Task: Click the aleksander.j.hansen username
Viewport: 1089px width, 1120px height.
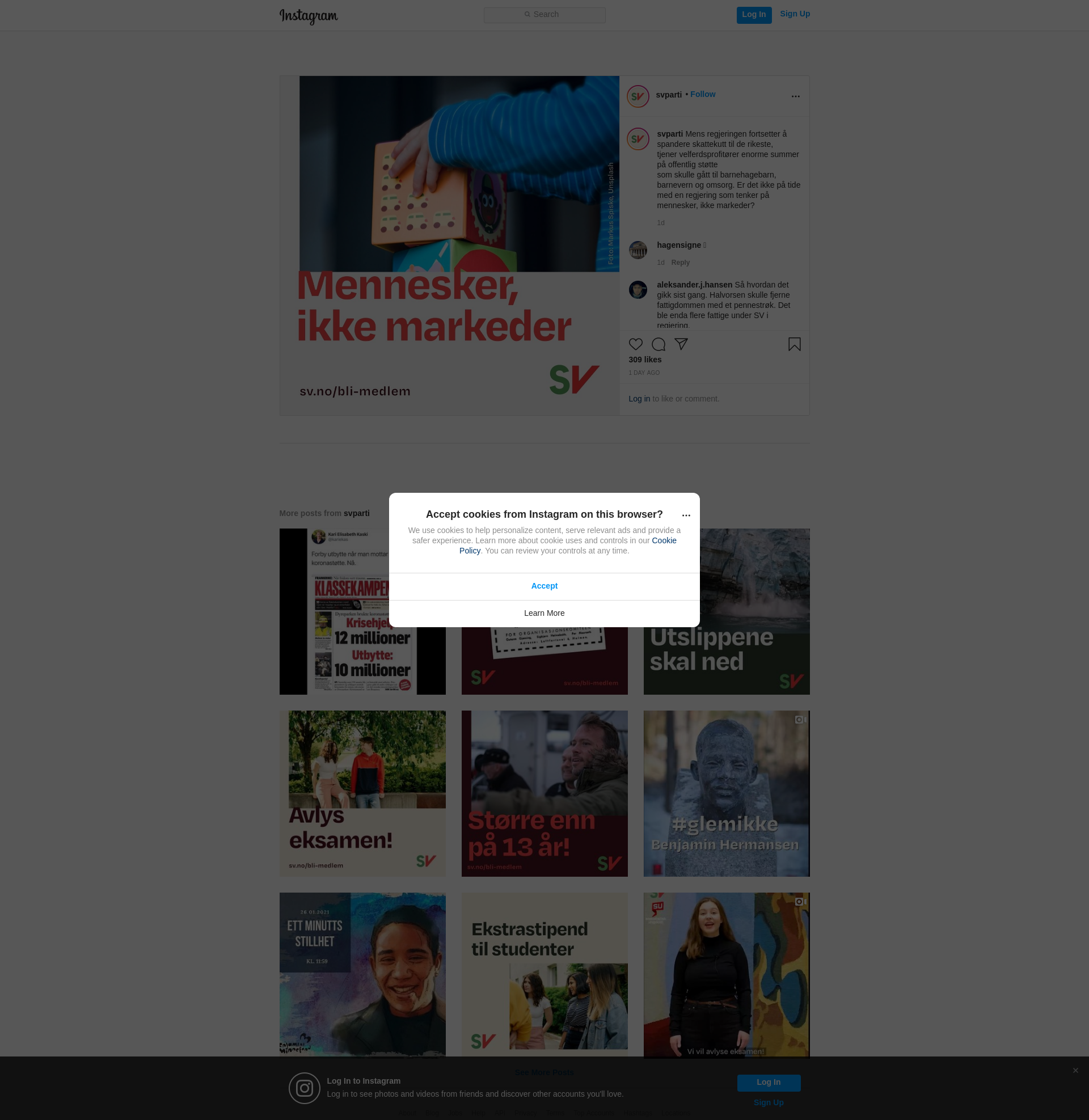Action: click(x=694, y=285)
